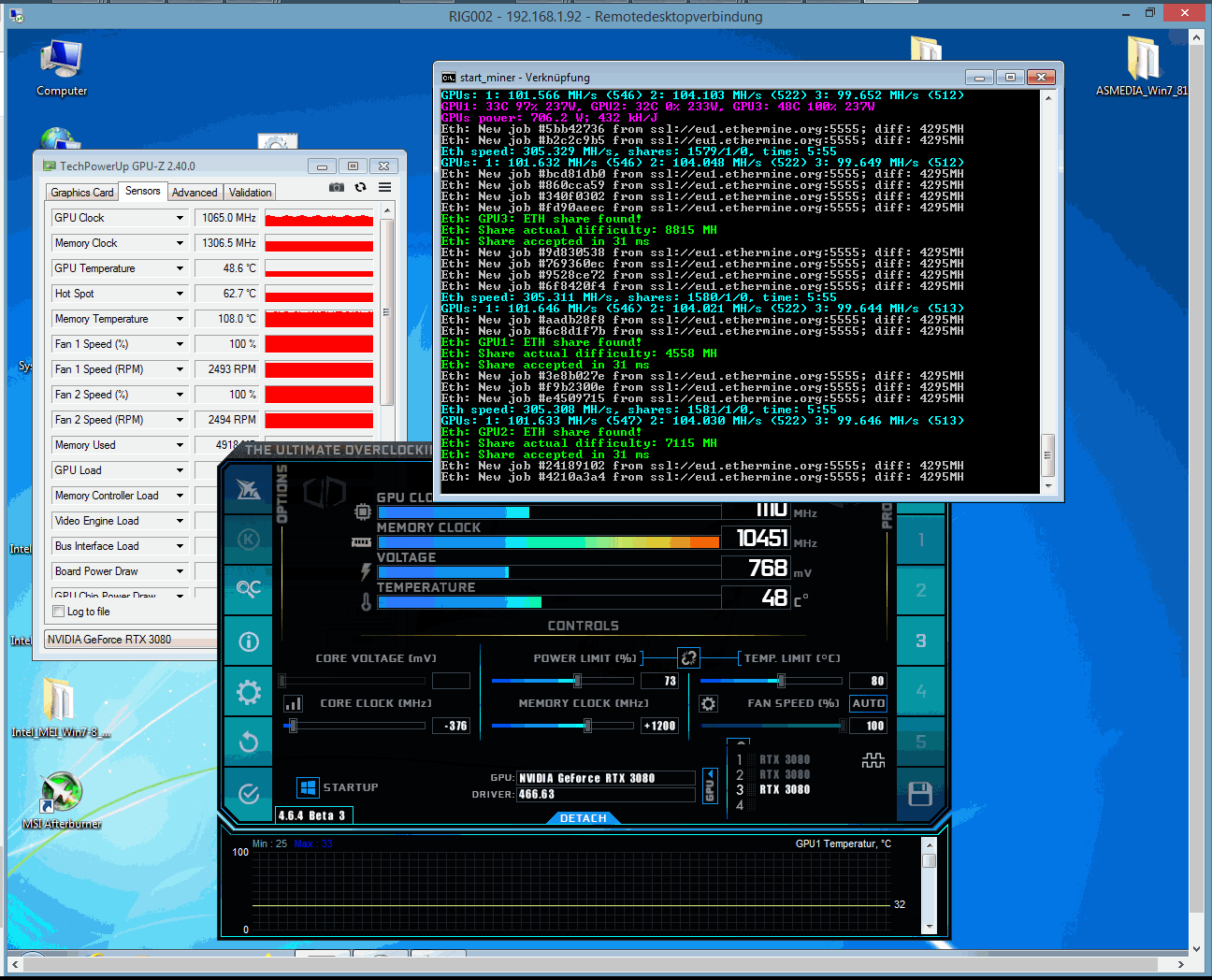Click the Power Limit slider handle

pos(577,681)
